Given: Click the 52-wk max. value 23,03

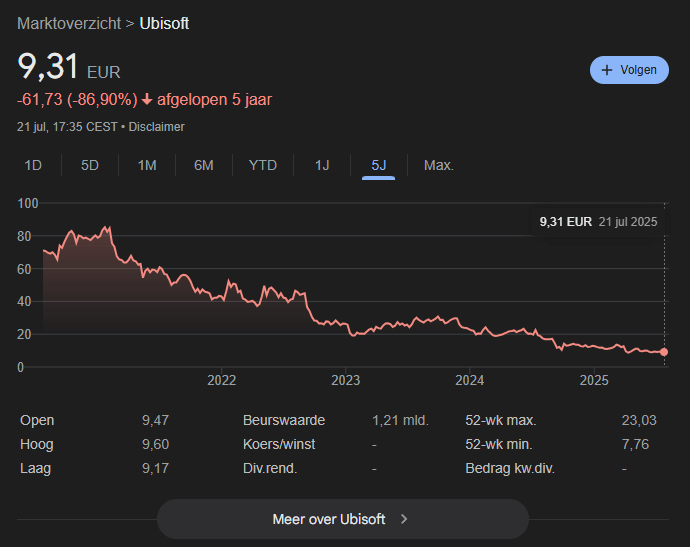Looking at the screenshot, I should click(x=639, y=420).
